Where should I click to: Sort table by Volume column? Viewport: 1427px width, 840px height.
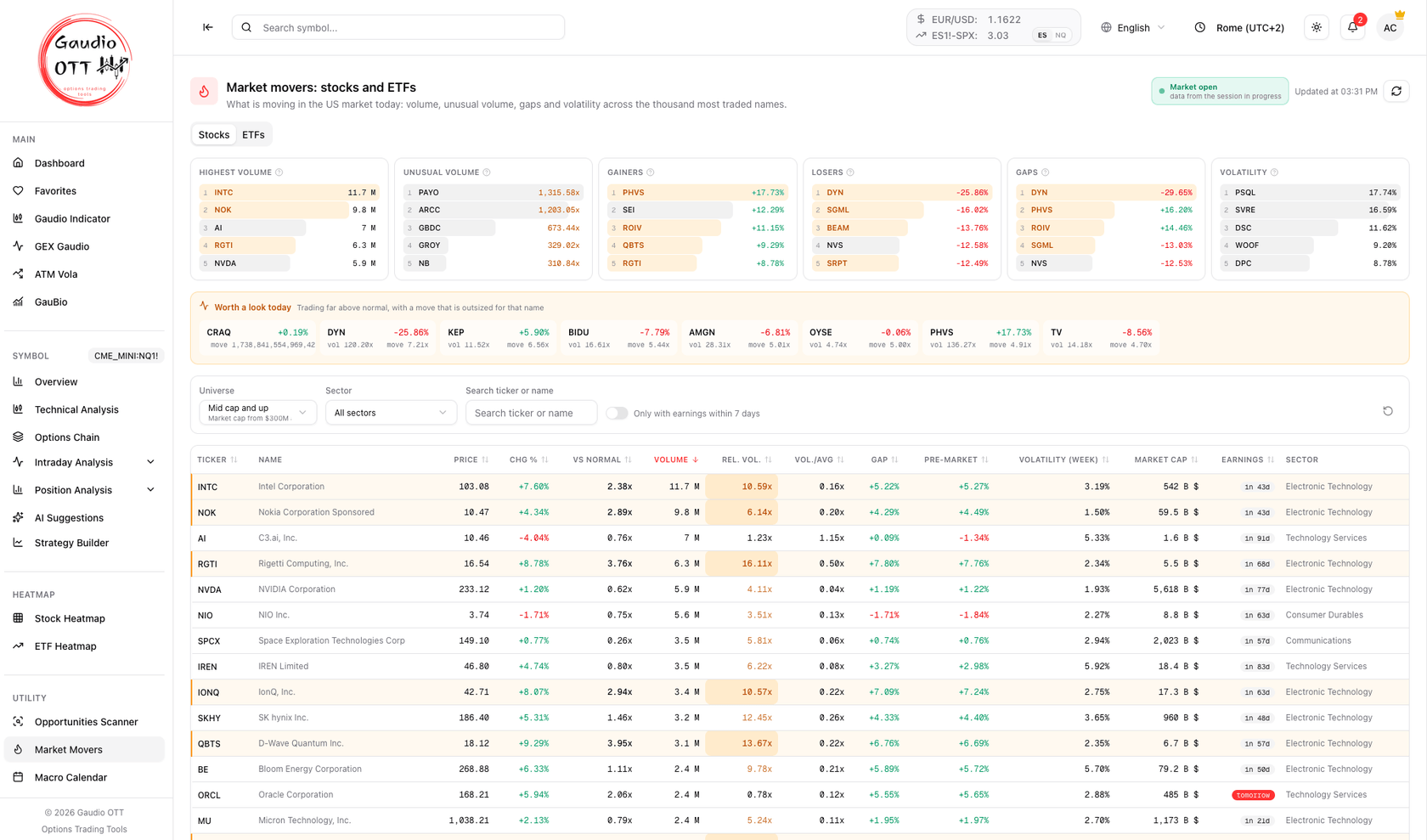tap(676, 459)
